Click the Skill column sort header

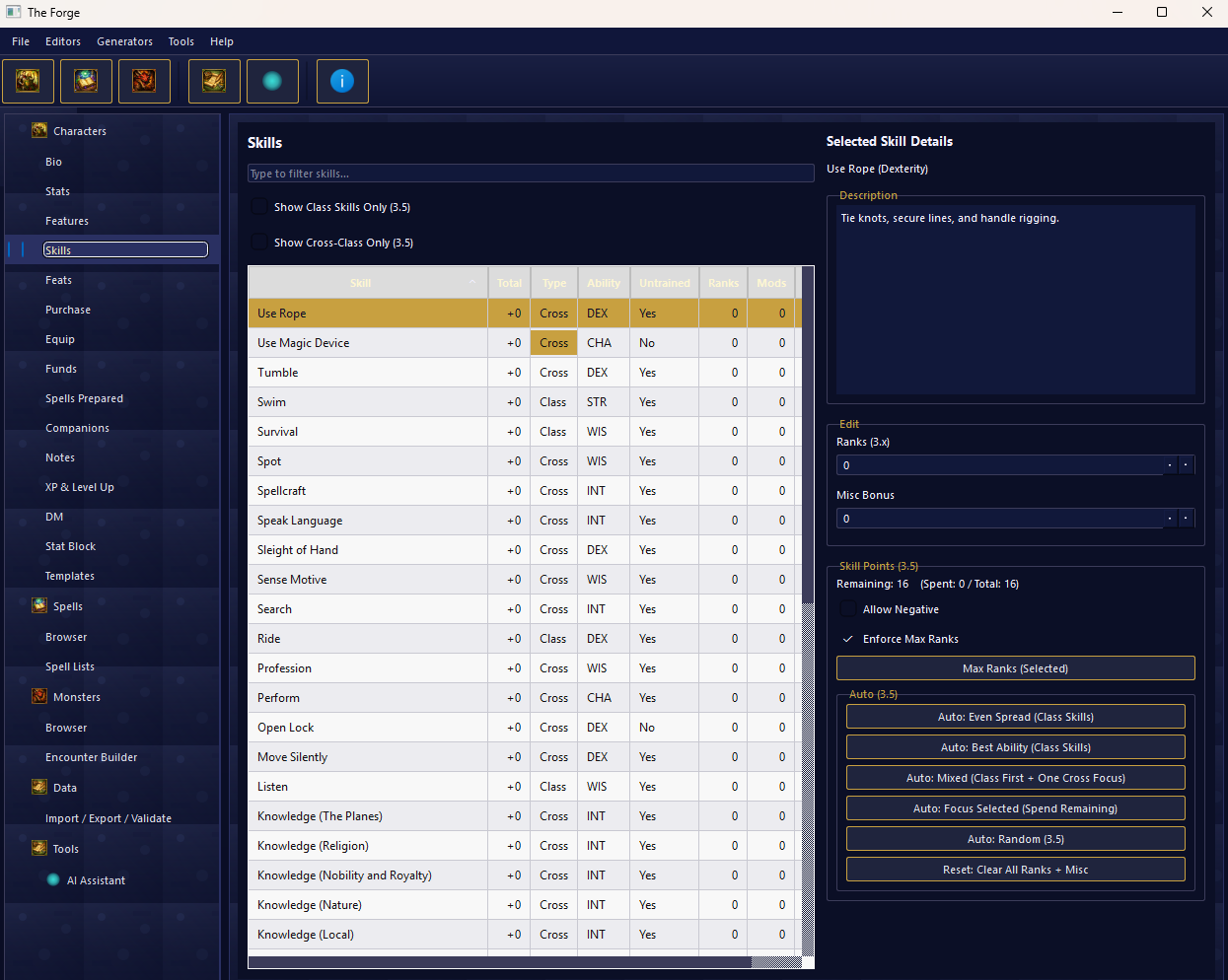[360, 282]
